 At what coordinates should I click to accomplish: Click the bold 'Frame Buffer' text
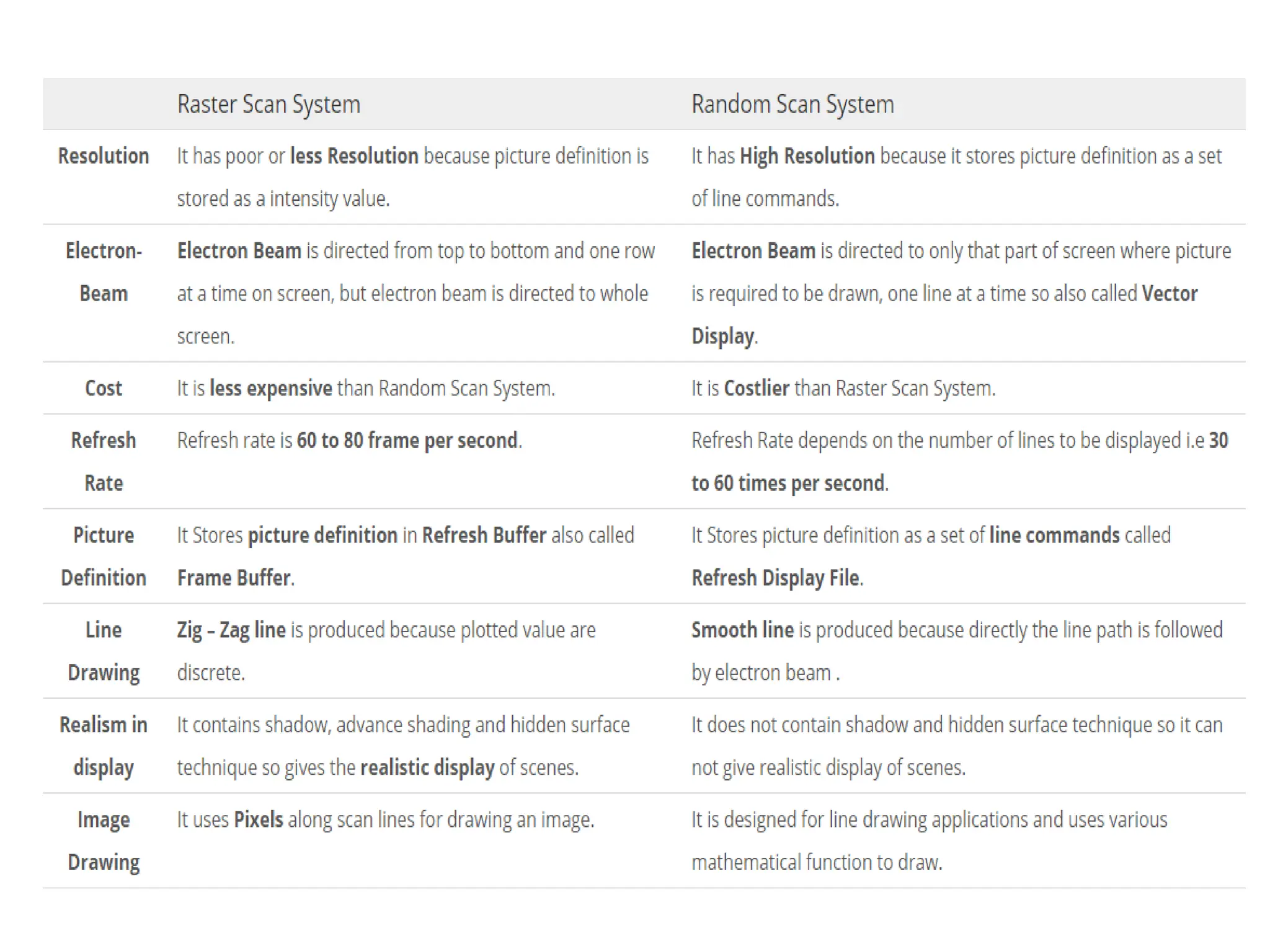[234, 578]
